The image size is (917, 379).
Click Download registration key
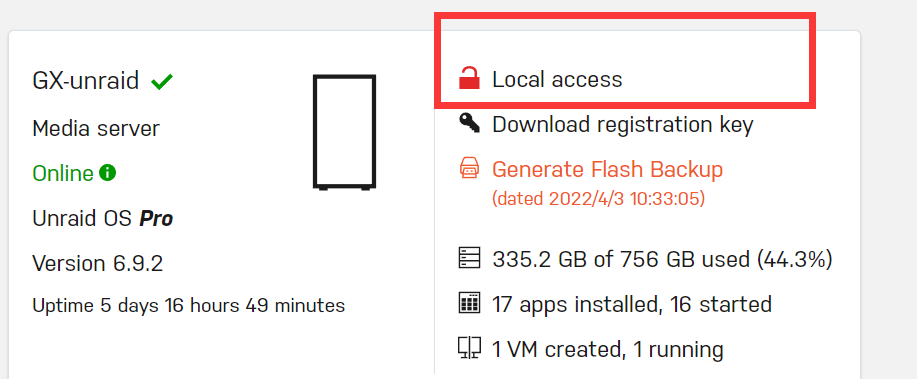(x=623, y=125)
